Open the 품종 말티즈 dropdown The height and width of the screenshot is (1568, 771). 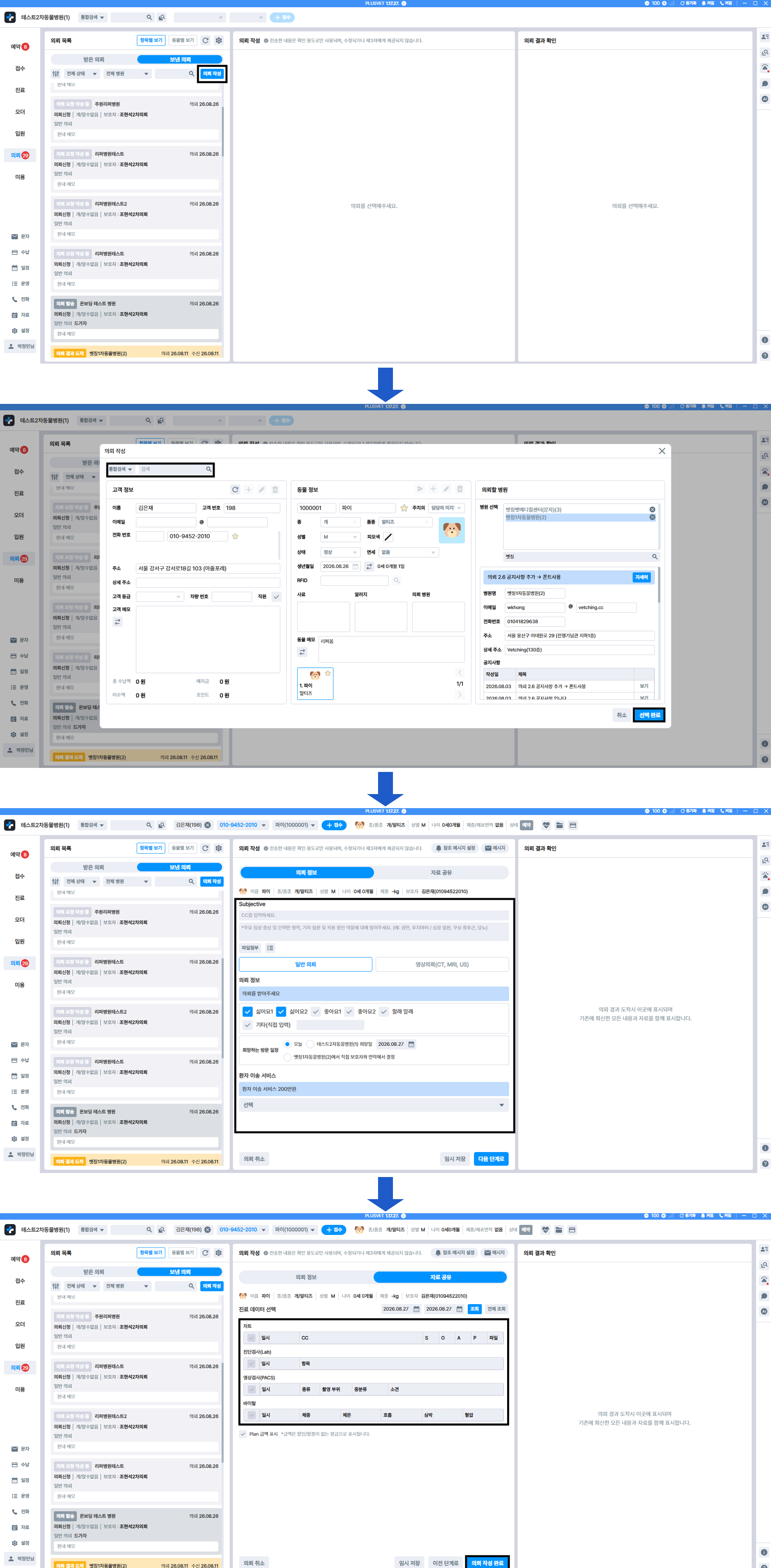click(405, 522)
